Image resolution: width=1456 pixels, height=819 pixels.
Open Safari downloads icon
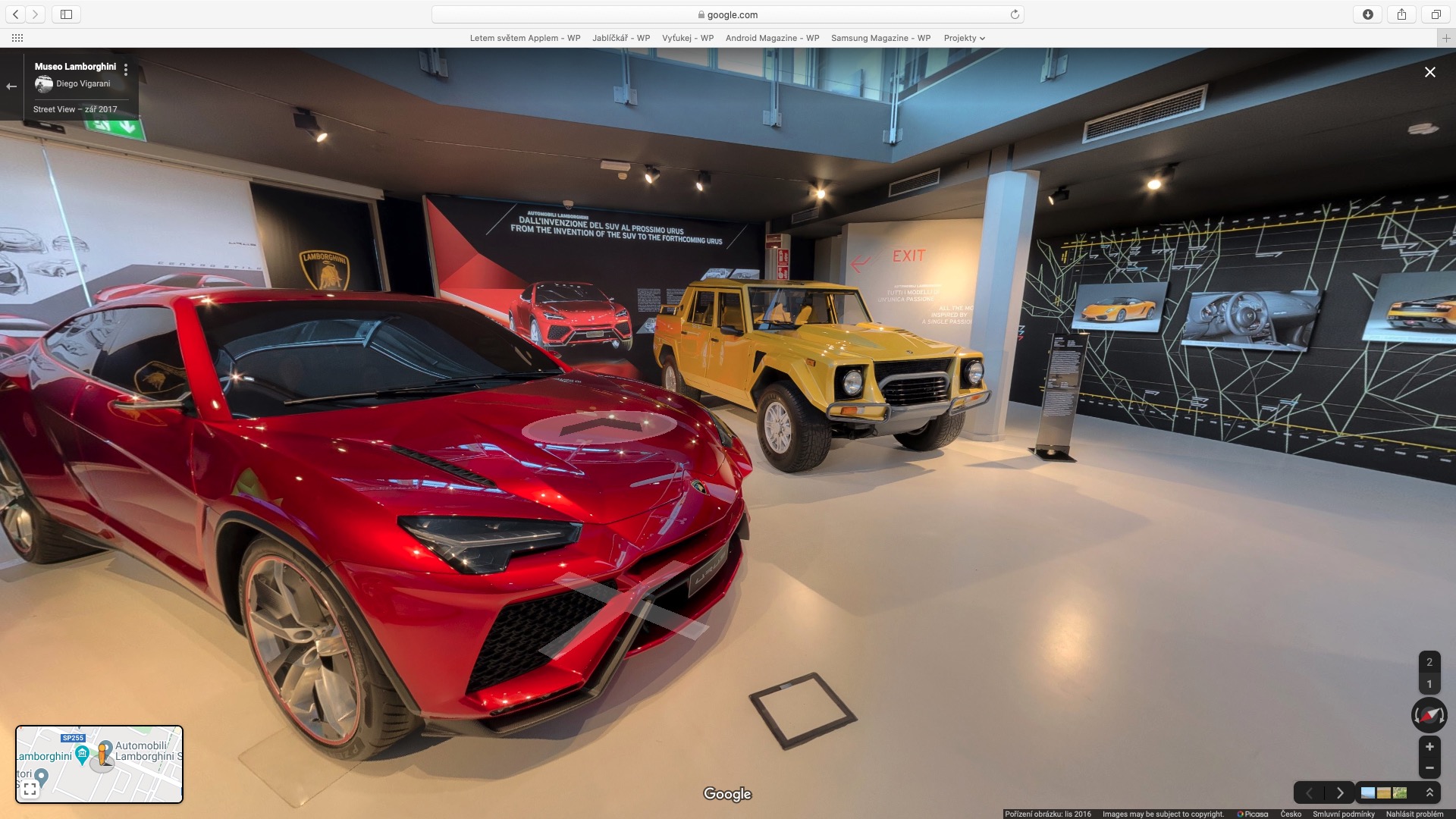[x=1368, y=14]
